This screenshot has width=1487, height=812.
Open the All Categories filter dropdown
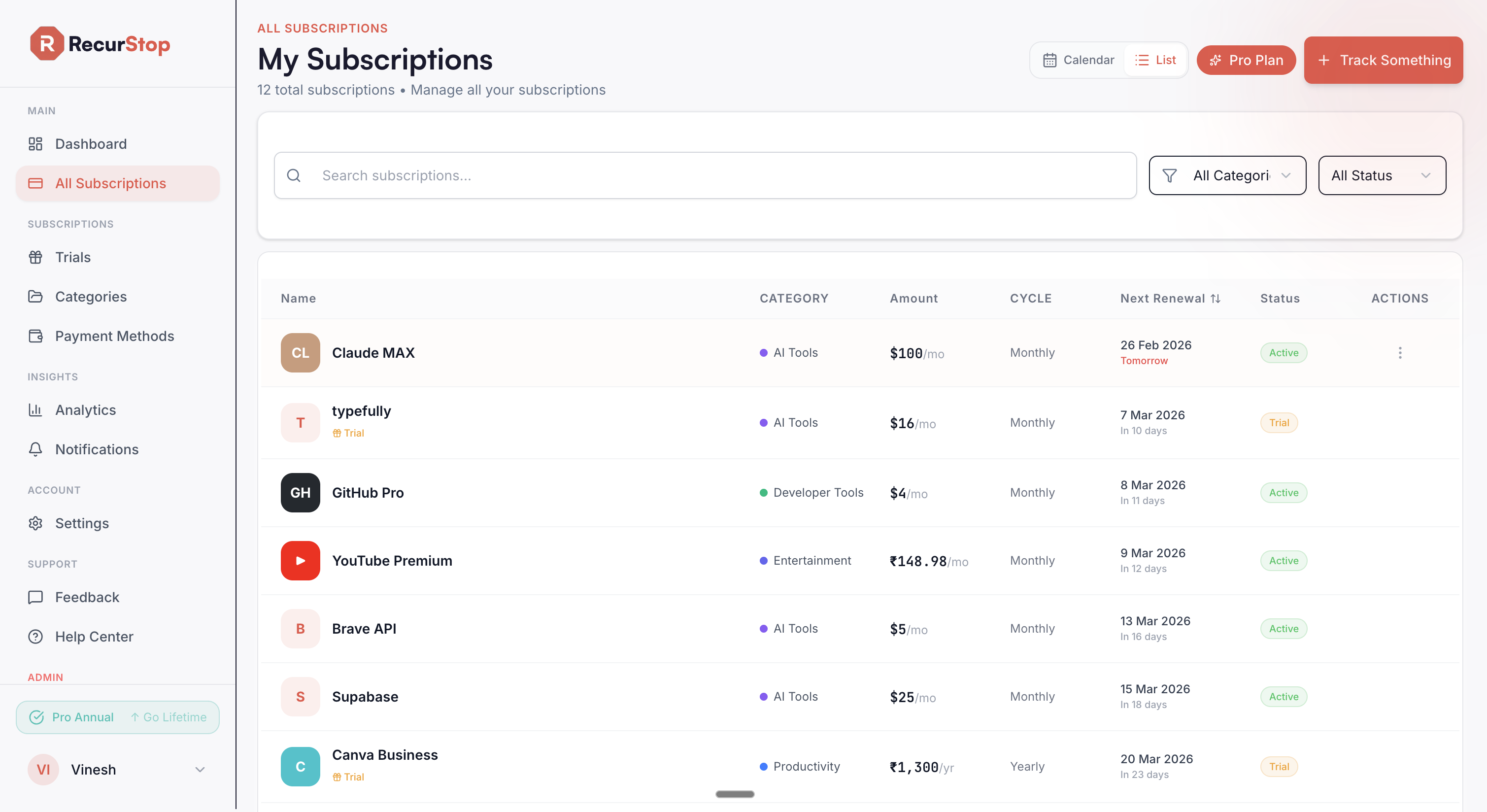point(1227,175)
